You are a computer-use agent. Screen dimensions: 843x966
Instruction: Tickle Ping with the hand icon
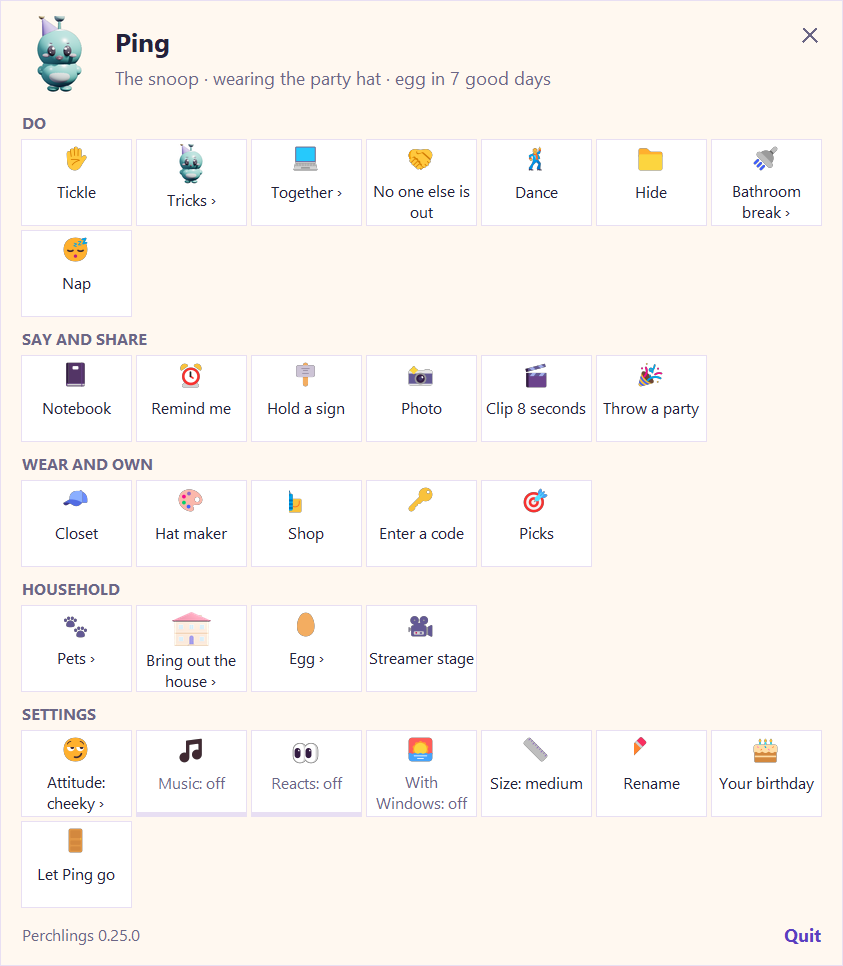76,182
